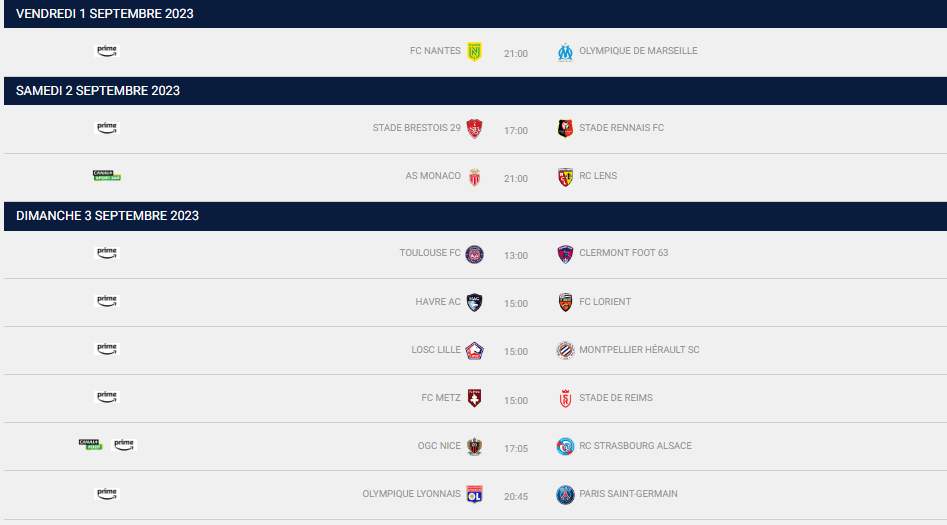This screenshot has width=947, height=525.
Task: Click the Samedi 2 Septembre 2023 header
Action: click(x=98, y=91)
